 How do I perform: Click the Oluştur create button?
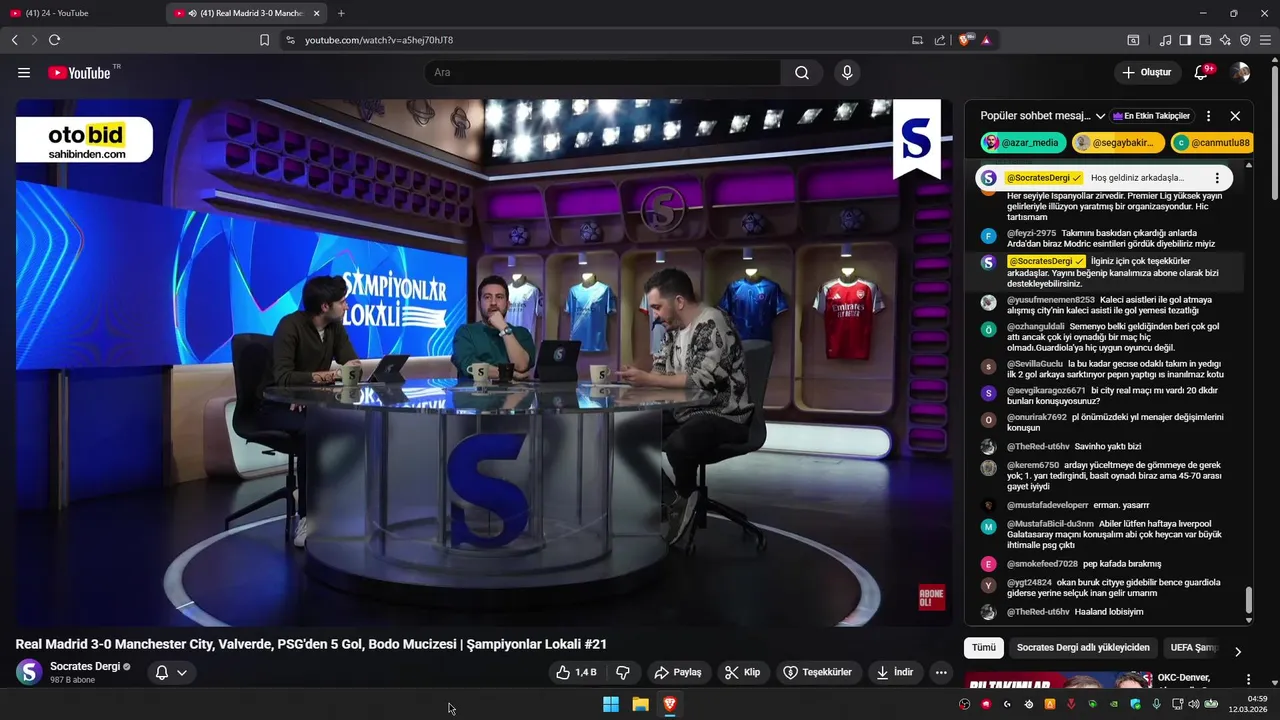(x=1146, y=73)
